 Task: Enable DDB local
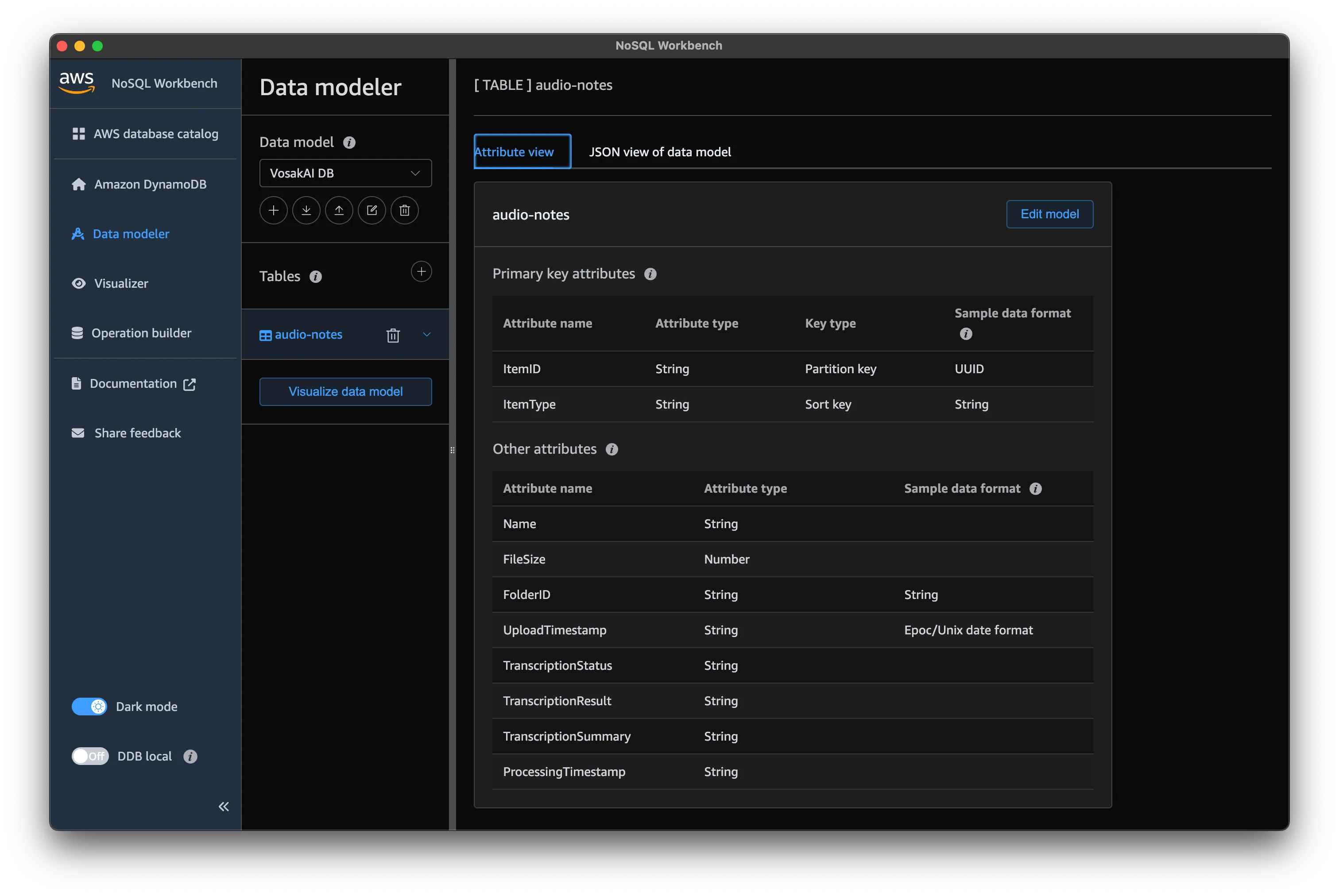click(x=90, y=756)
